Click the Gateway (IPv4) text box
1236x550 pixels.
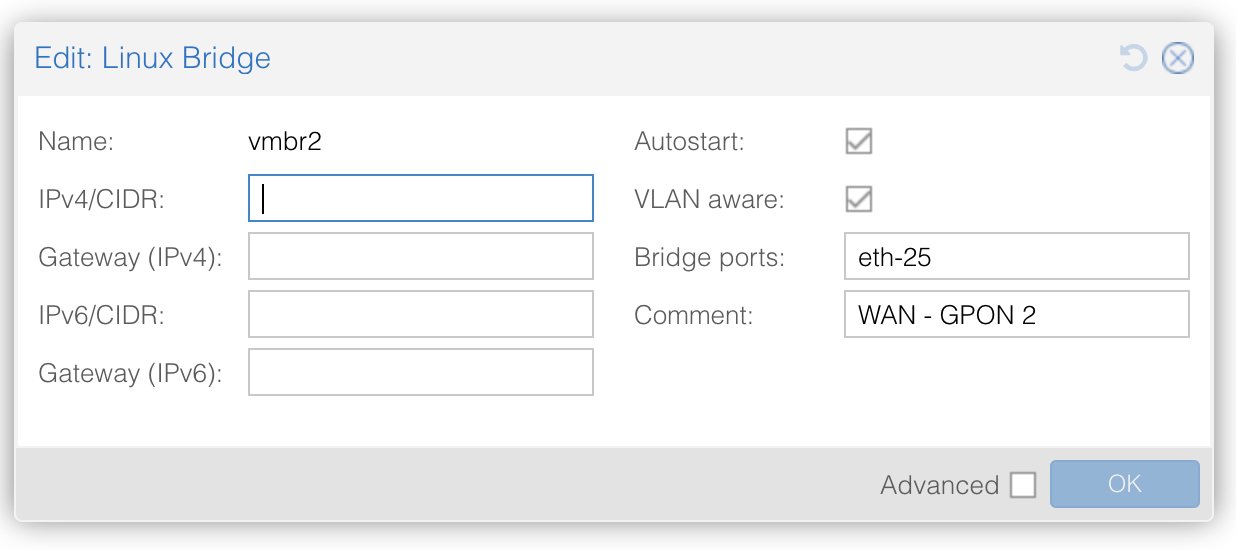(421, 257)
